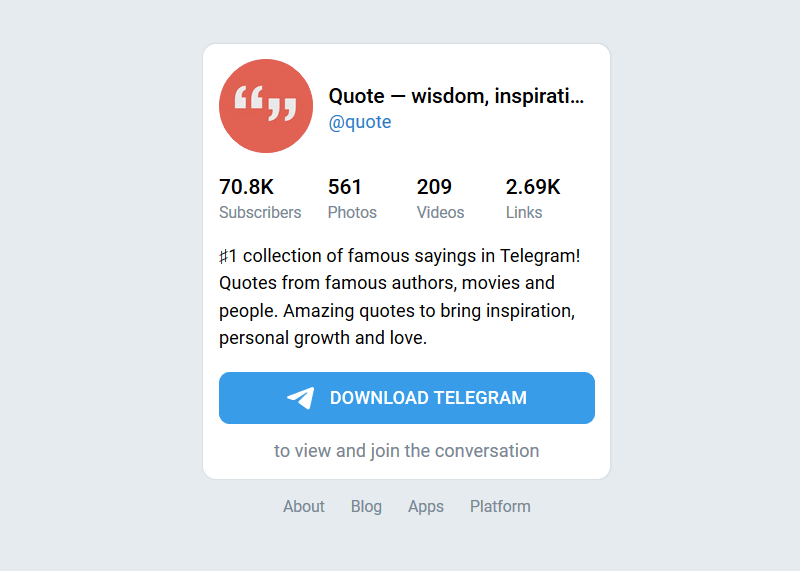Click the 70.8K subscriber count
800x571 pixels.
[246, 187]
